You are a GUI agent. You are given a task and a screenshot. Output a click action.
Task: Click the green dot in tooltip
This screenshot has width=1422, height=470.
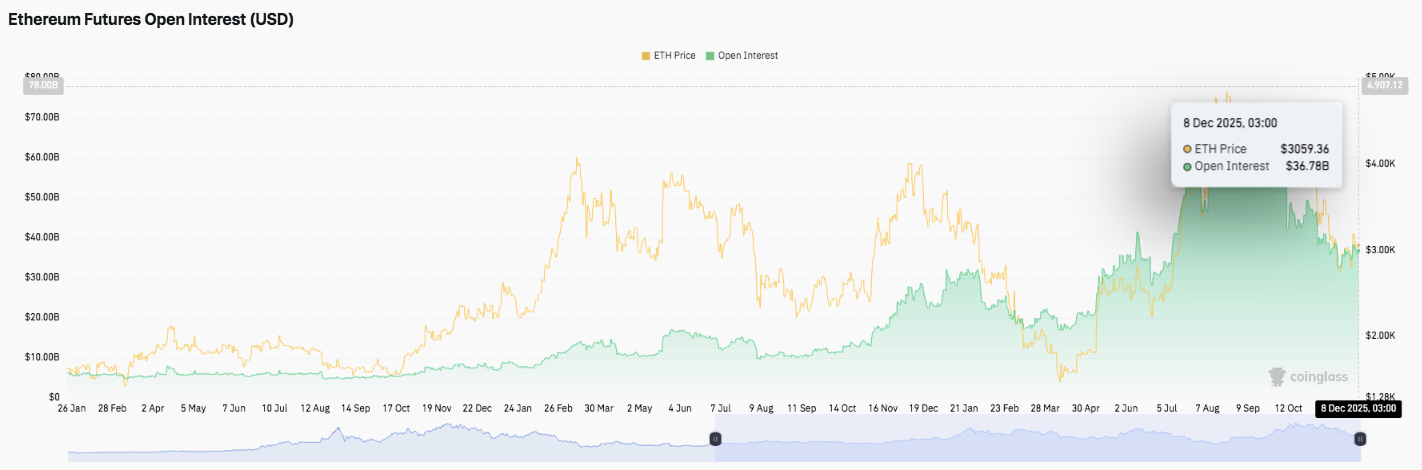[1187, 166]
